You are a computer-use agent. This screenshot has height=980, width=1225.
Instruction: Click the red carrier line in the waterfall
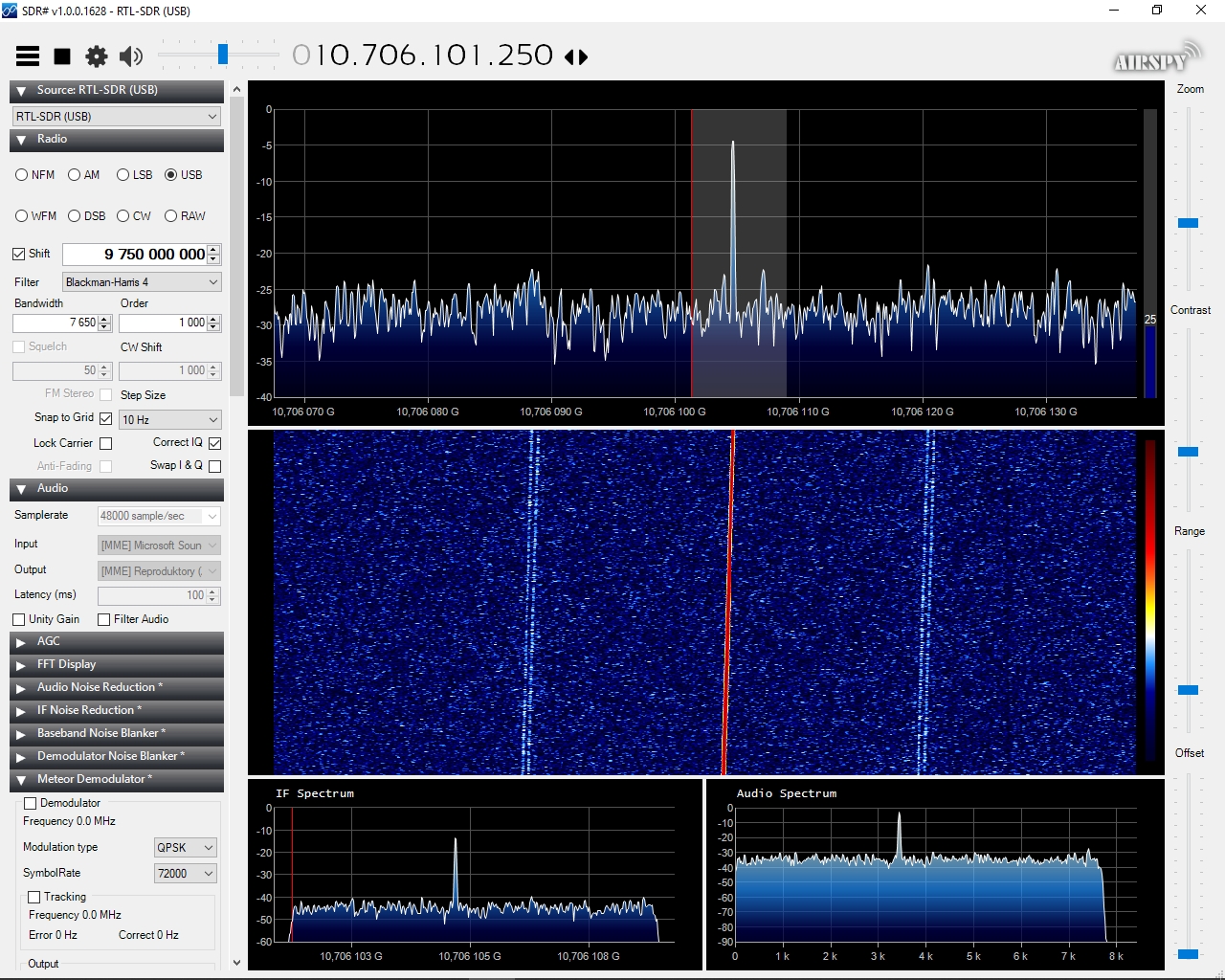(728, 603)
